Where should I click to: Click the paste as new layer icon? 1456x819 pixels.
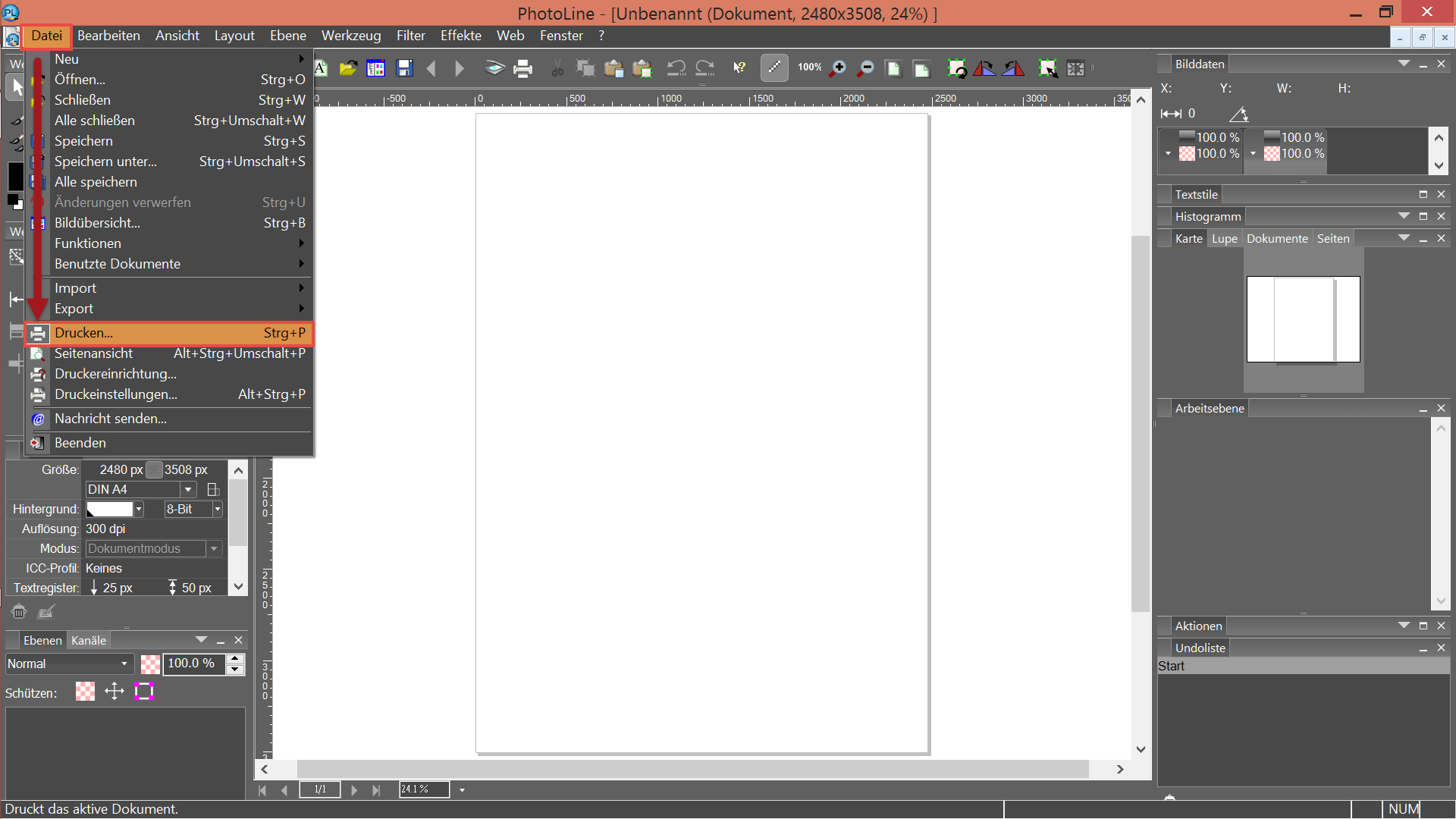pos(642,68)
